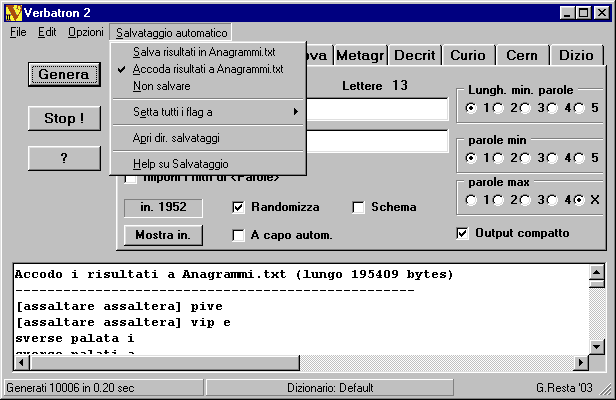Set Lungh. min. parole to 1
This screenshot has height=400, width=616.
[471, 108]
